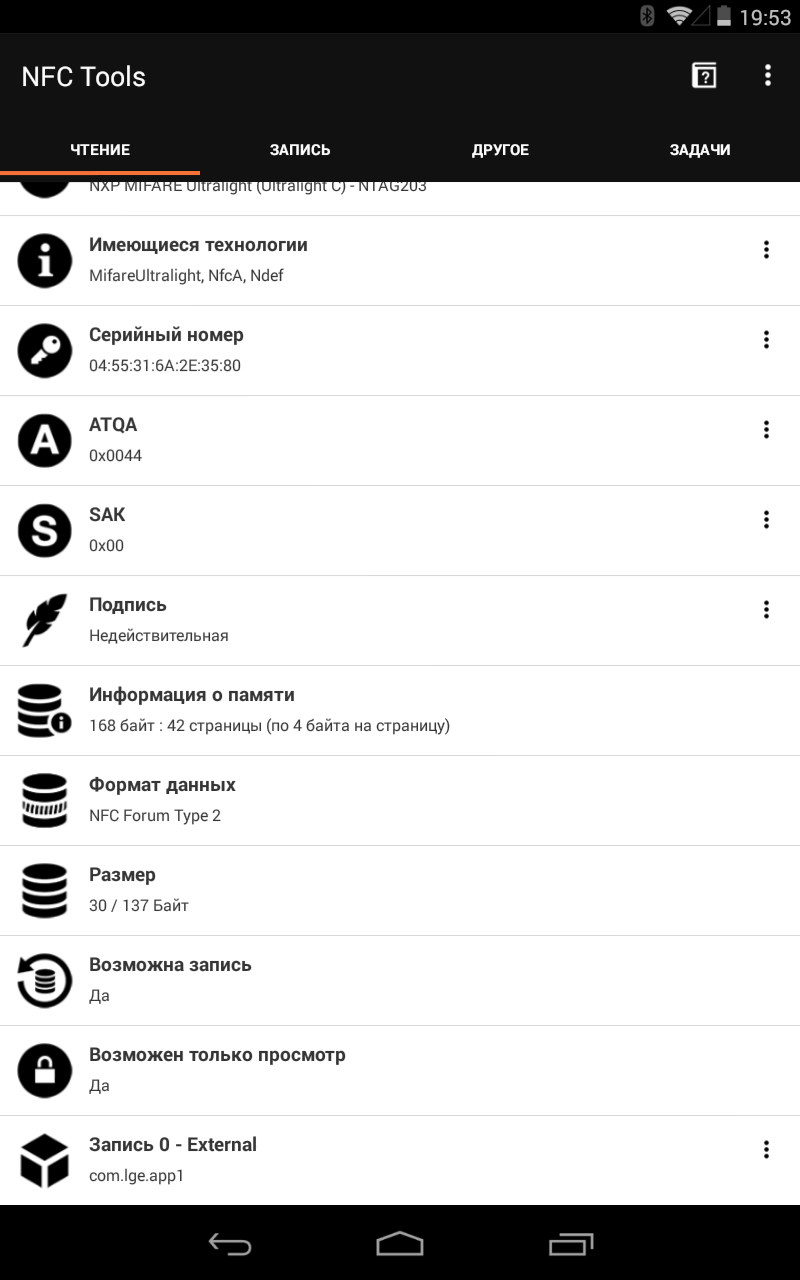Open options menu for Запись 0 - External
Image resolution: width=800 pixels, height=1280 pixels.
[766, 1150]
